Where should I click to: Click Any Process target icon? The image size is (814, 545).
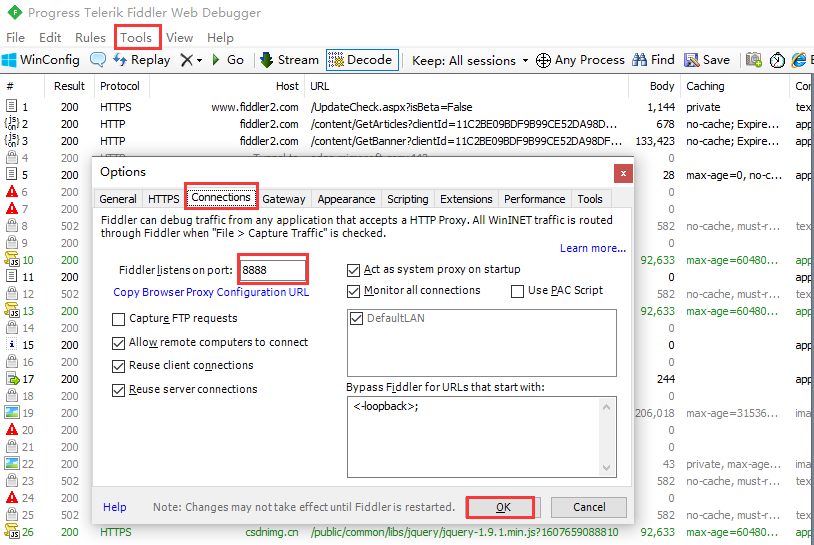[543, 61]
